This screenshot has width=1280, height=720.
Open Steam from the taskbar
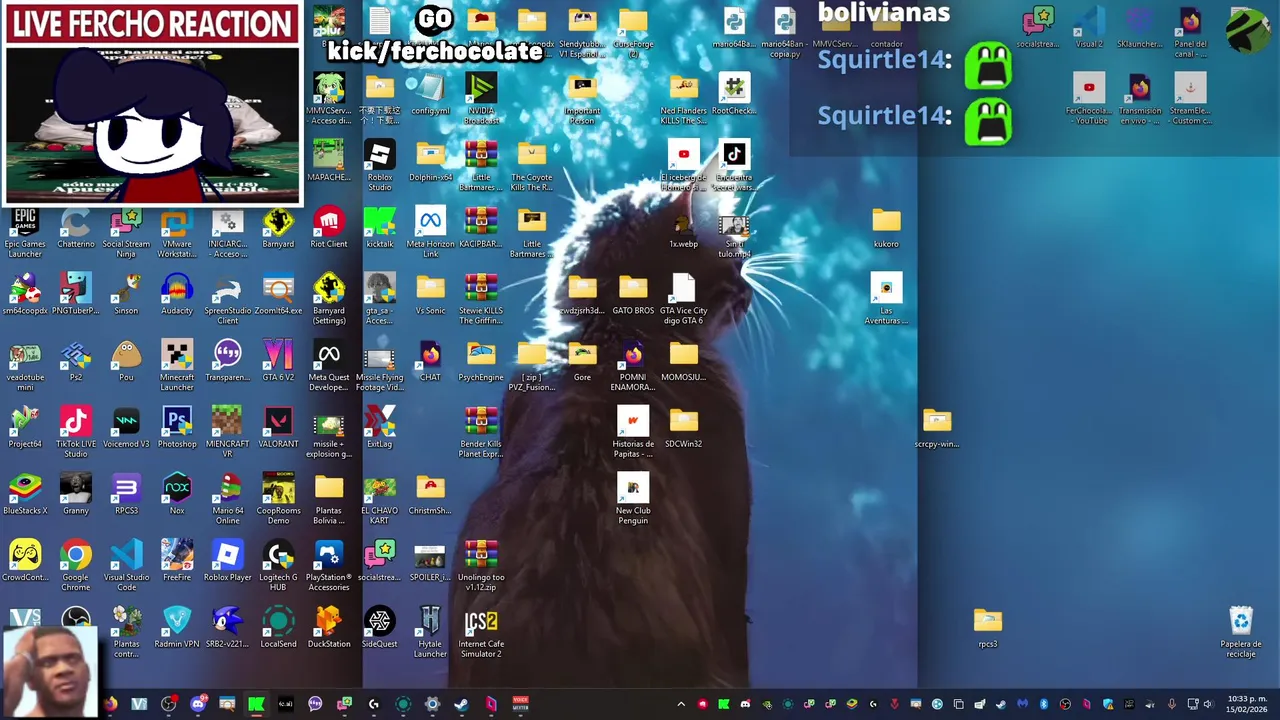(x=461, y=704)
